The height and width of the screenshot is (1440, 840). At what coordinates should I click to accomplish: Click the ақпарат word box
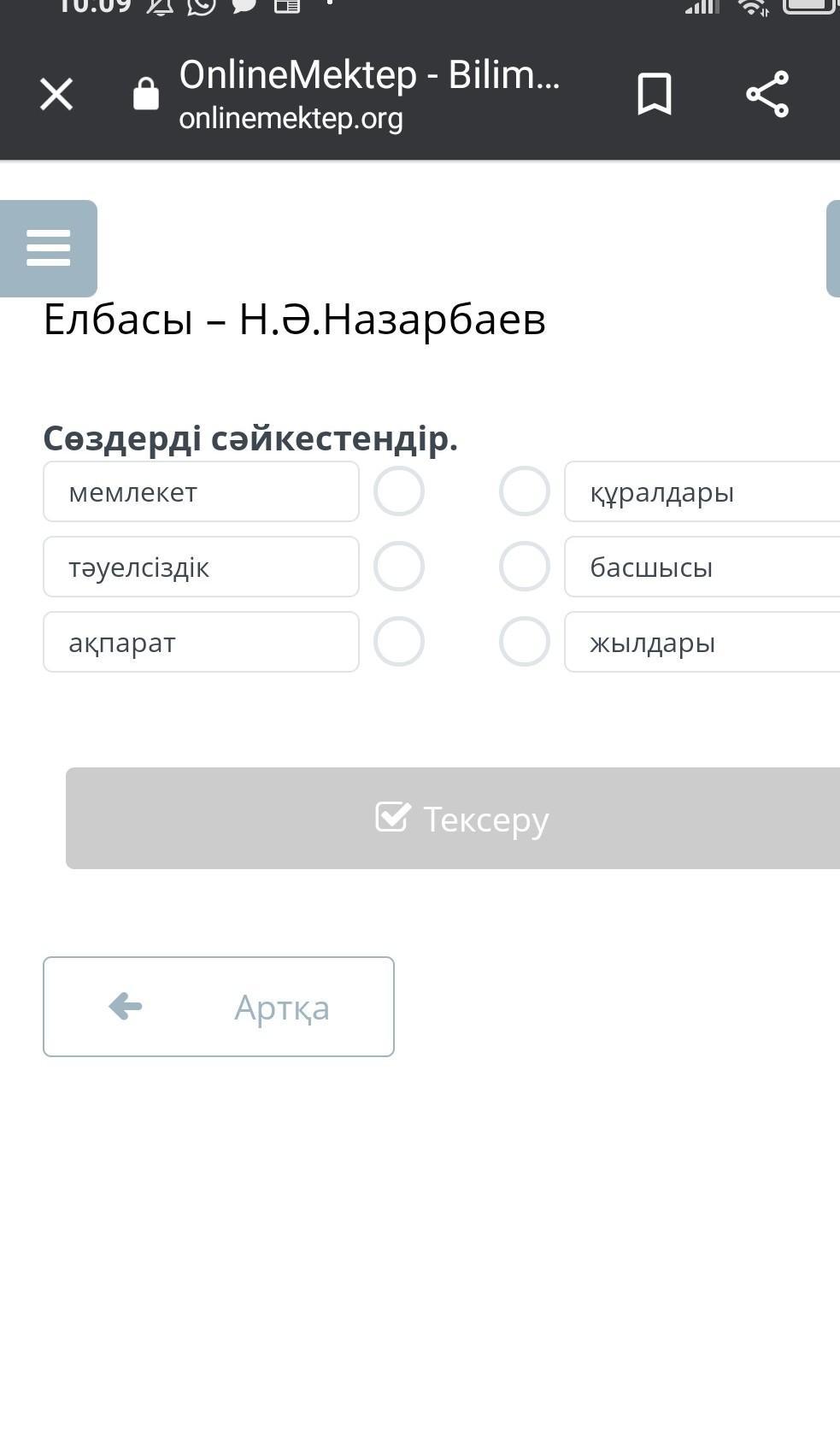(x=201, y=642)
